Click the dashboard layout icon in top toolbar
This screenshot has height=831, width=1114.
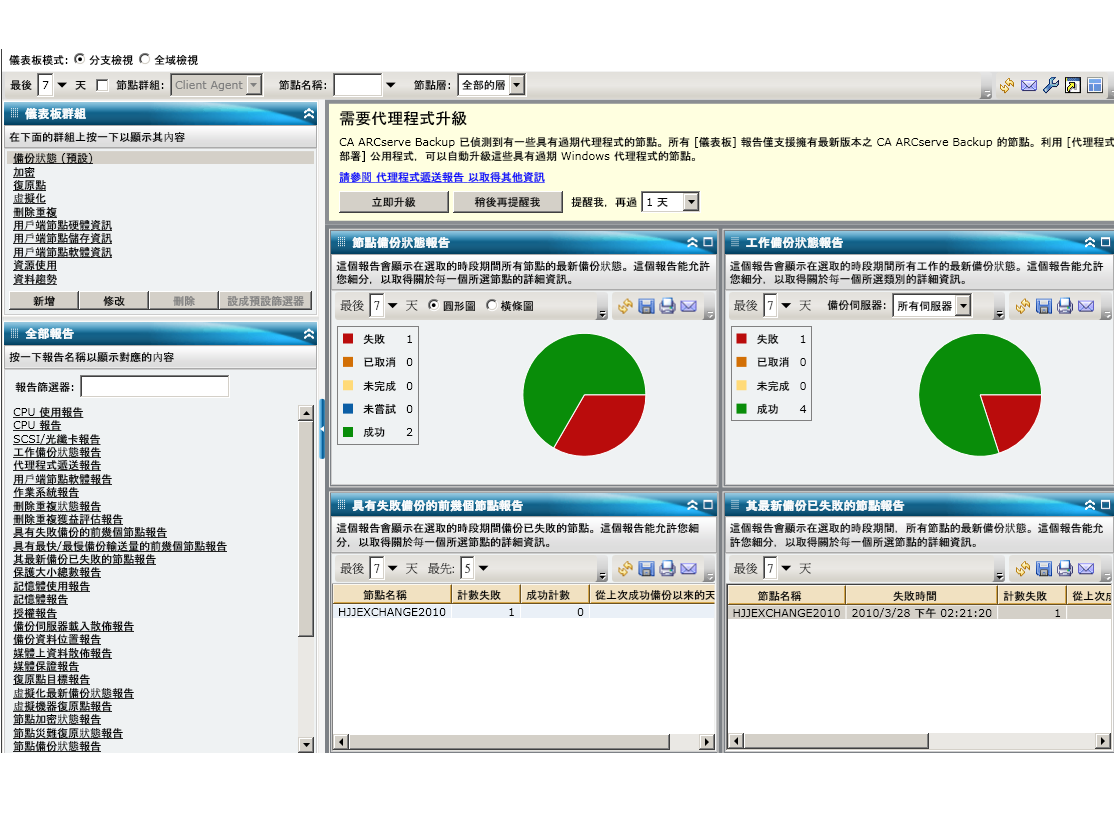point(1094,86)
